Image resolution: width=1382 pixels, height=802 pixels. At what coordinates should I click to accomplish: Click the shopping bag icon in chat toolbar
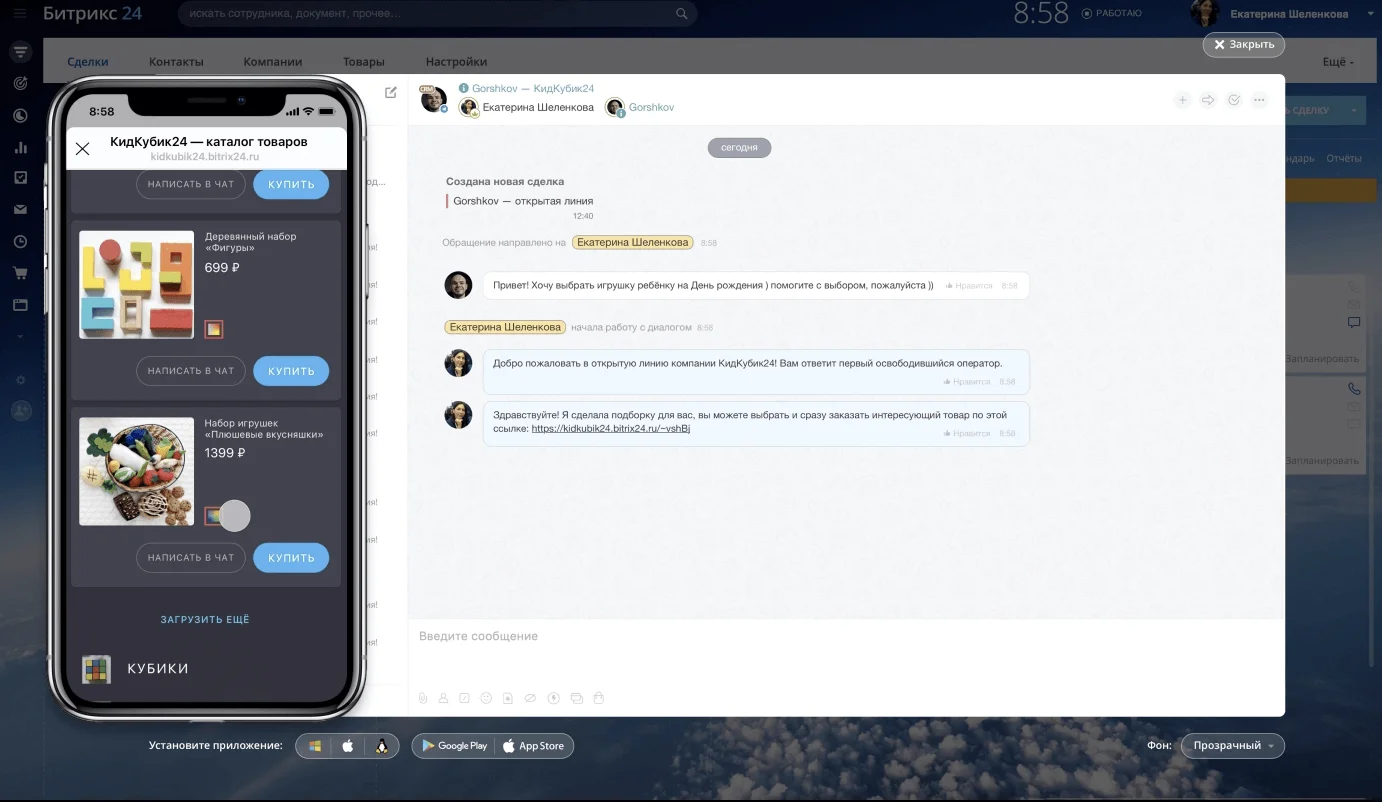coord(599,698)
